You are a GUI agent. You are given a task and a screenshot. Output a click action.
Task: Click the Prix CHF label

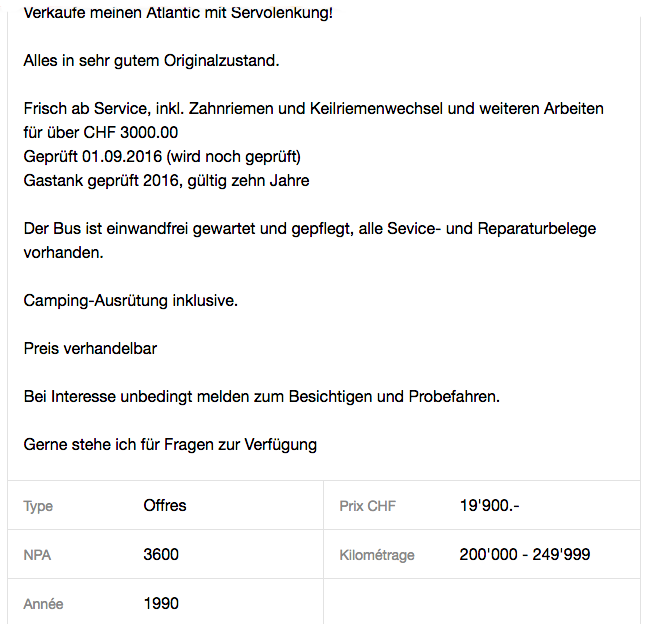pyautogui.click(x=367, y=506)
